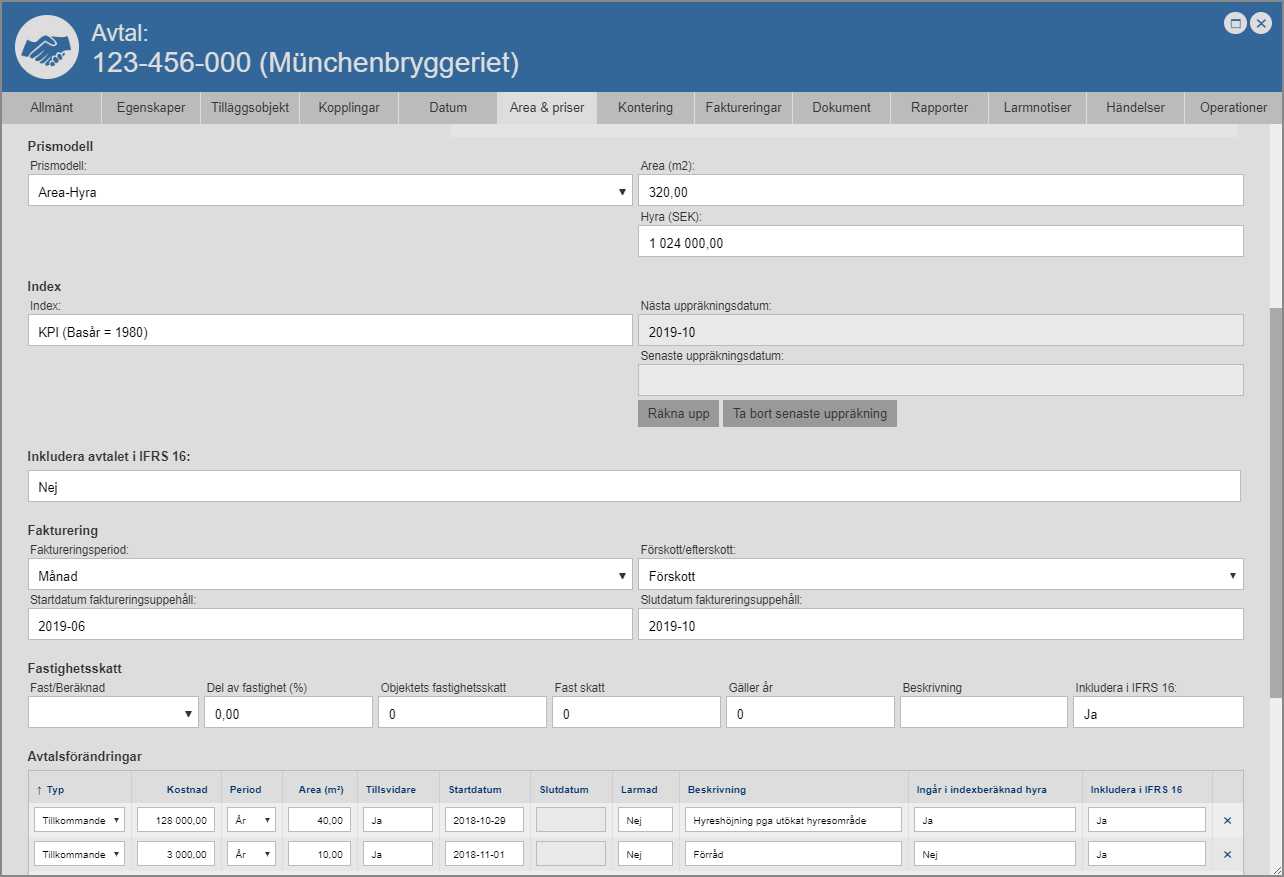Switch to the Kontering tab
This screenshot has height=877, width=1284.
click(645, 108)
